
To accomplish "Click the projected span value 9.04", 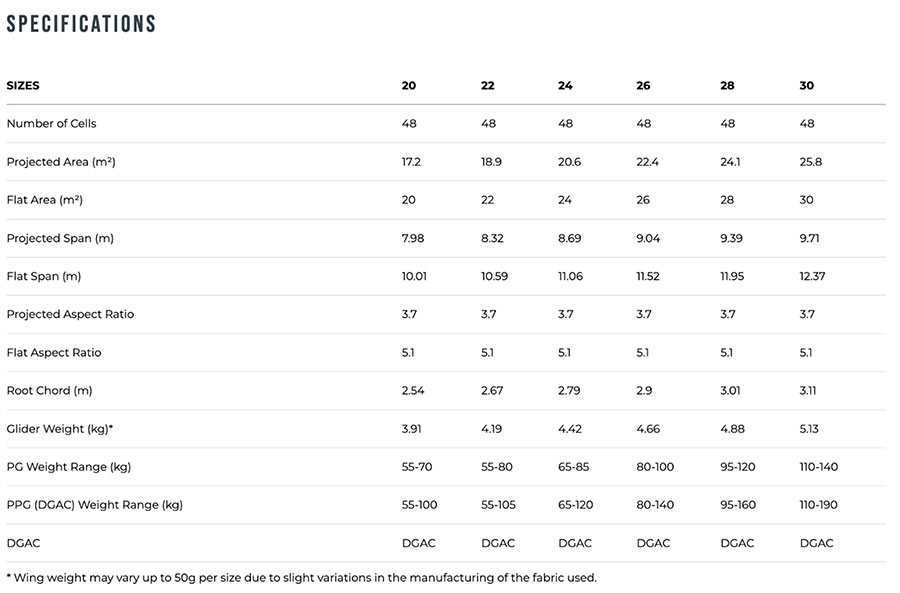I will (x=649, y=238).
